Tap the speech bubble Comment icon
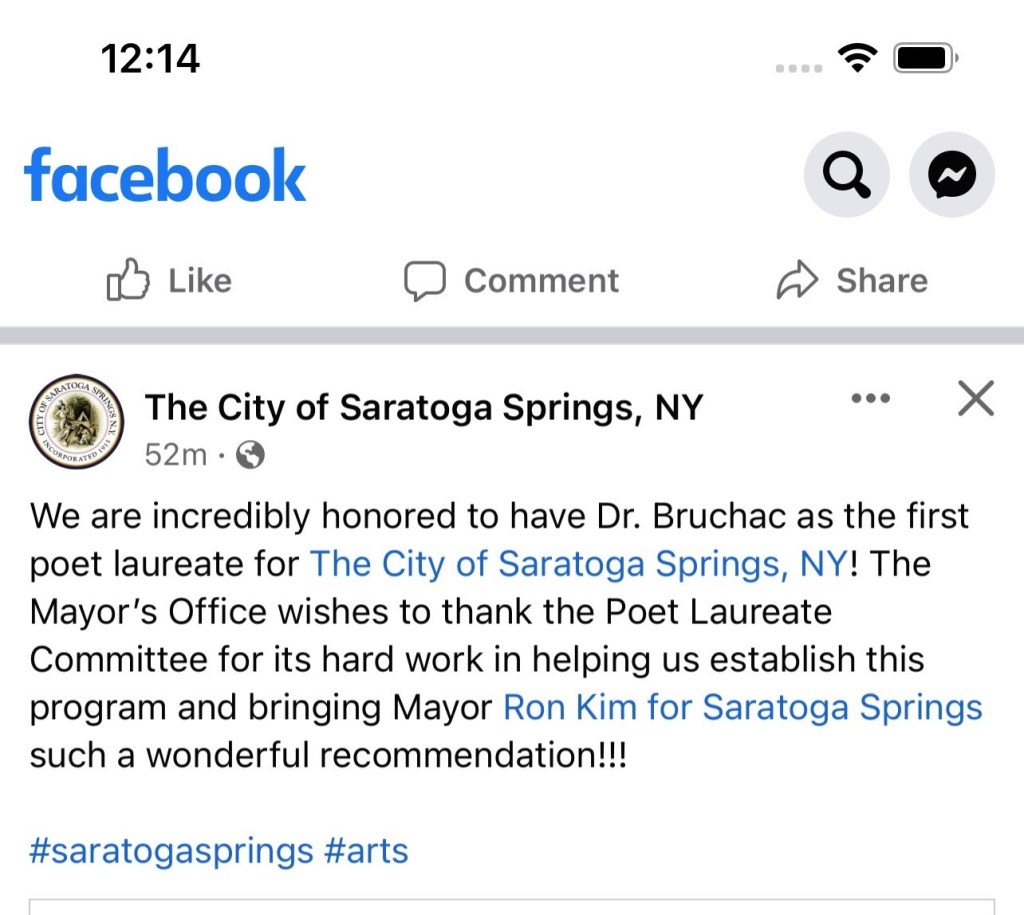The width and height of the screenshot is (1024, 915). (x=424, y=281)
